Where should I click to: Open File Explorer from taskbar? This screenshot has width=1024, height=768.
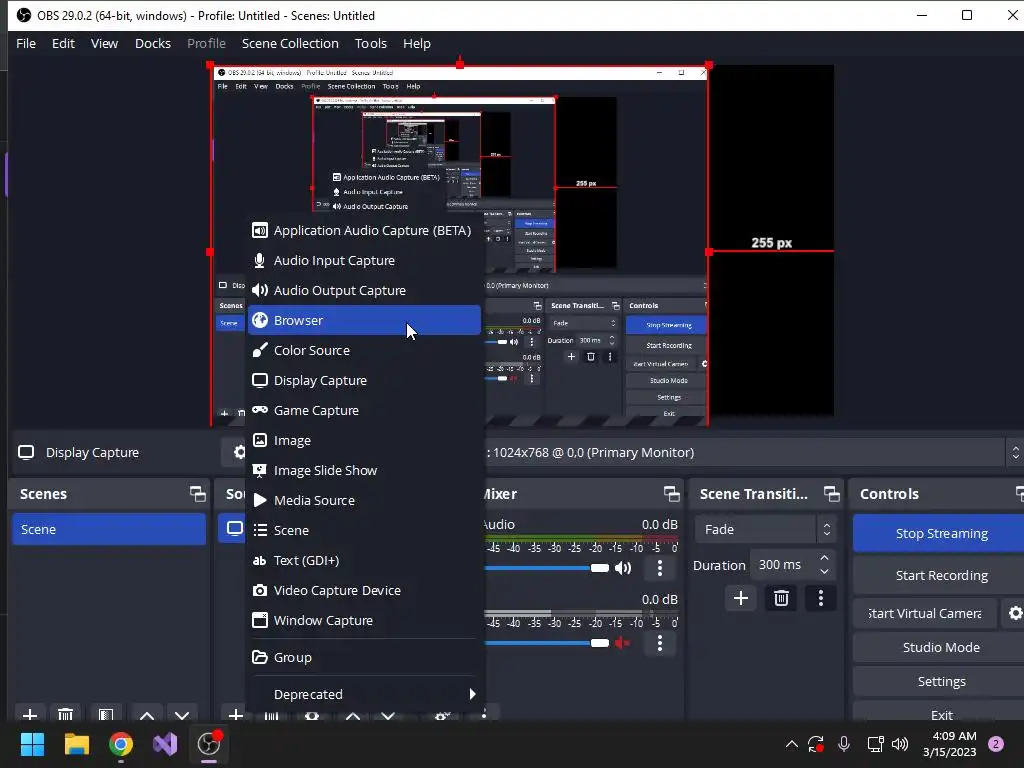76,744
